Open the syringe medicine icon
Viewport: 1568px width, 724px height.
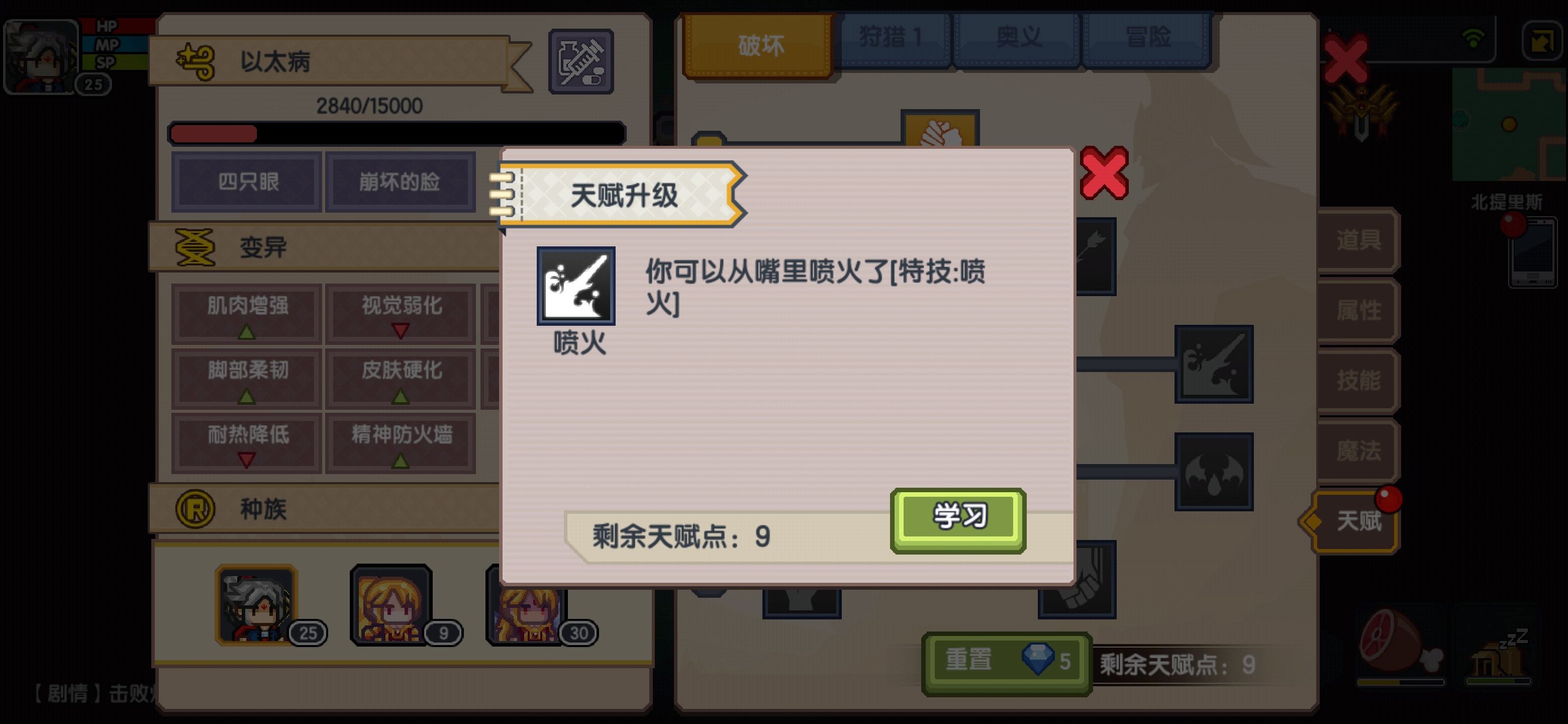pos(580,61)
